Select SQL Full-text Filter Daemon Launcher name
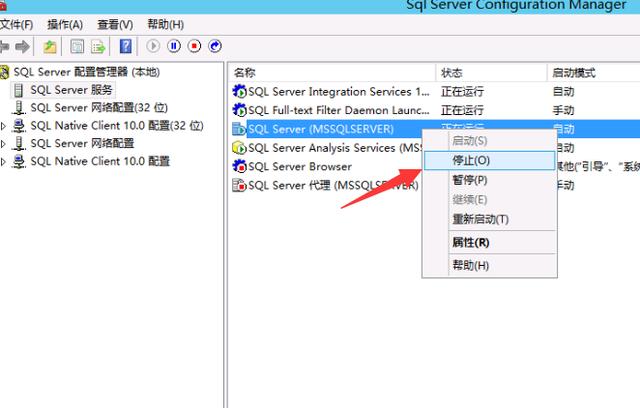Screen dimensions: 640x408 (x=339, y=111)
